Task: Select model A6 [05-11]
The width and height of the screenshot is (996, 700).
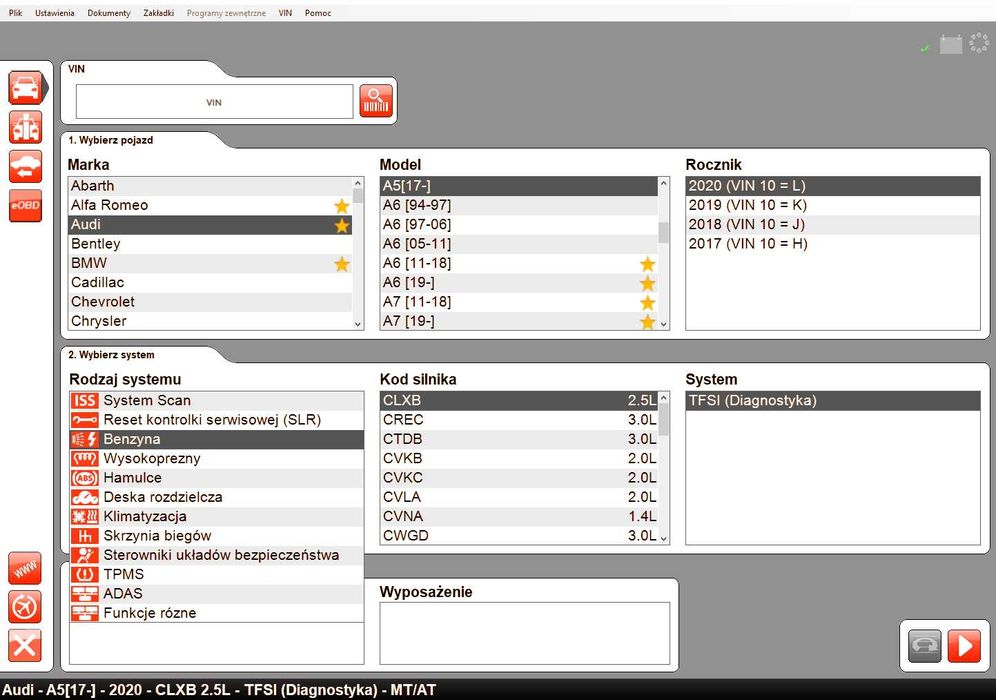Action: pos(519,244)
